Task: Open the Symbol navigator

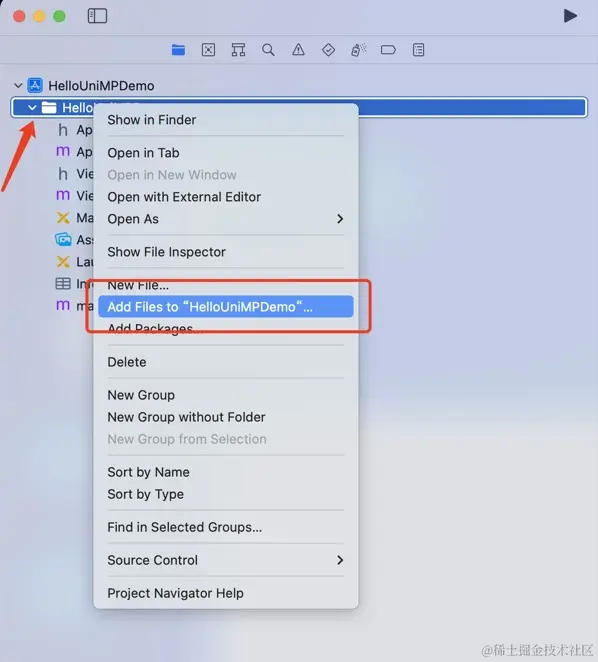Action: (x=238, y=50)
